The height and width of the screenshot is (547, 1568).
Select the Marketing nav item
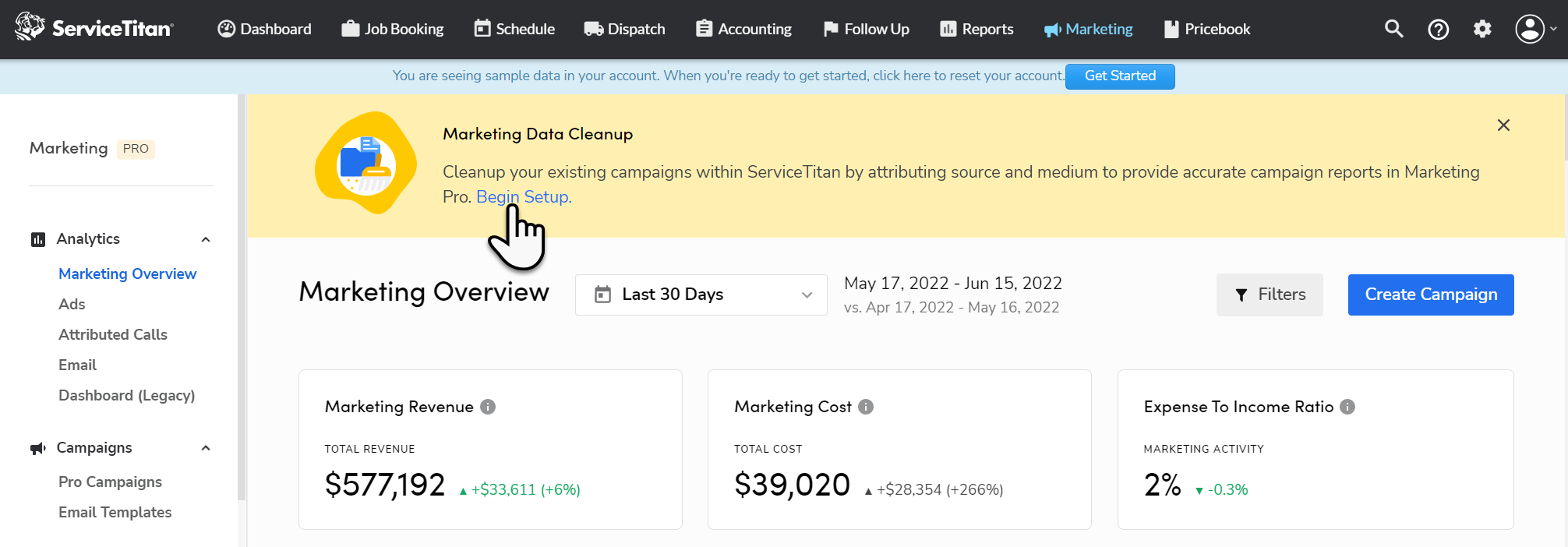point(1089,29)
